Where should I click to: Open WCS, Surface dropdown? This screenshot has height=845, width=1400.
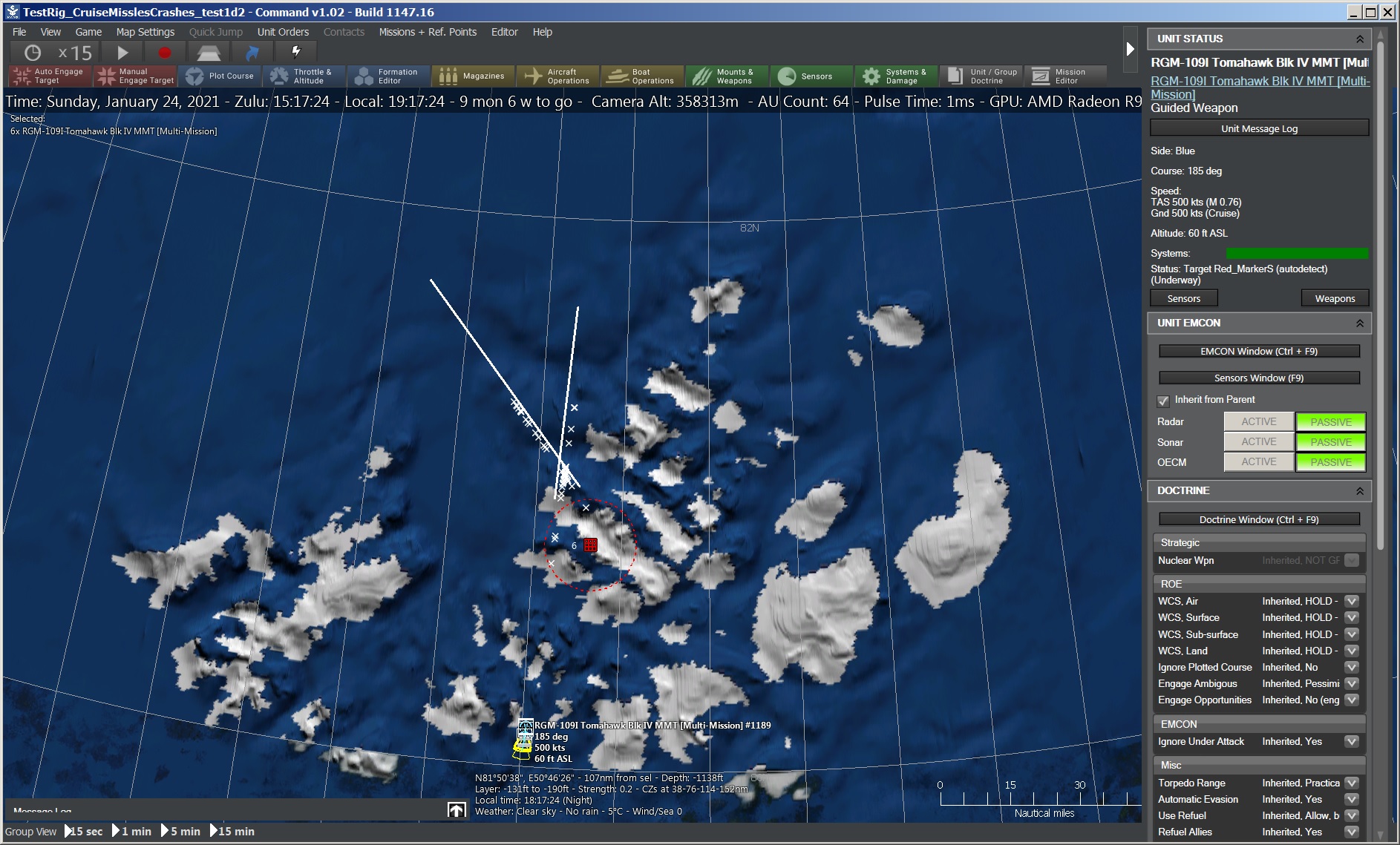[1351, 617]
